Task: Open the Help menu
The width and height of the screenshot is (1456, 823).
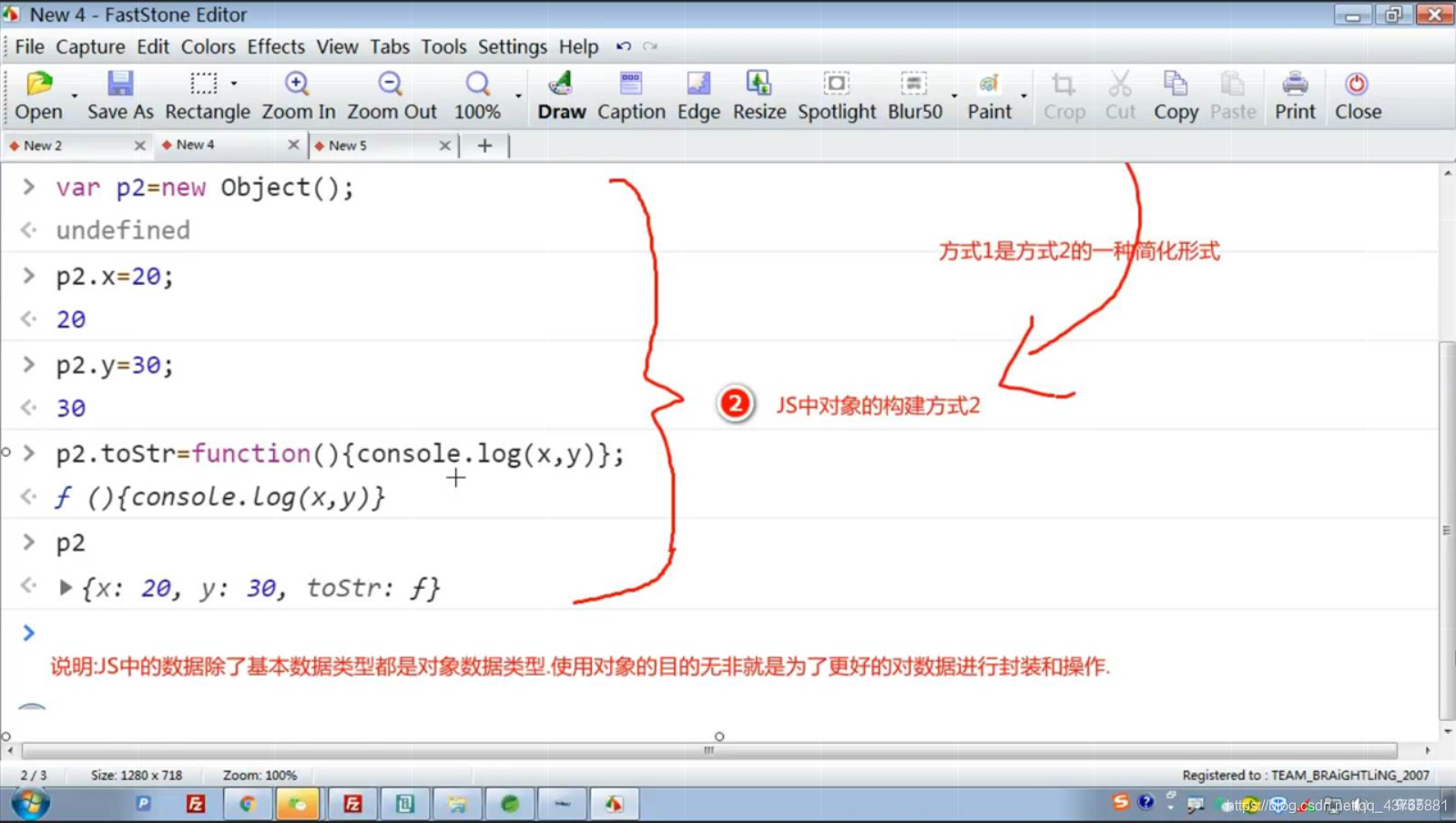Action: tap(578, 46)
